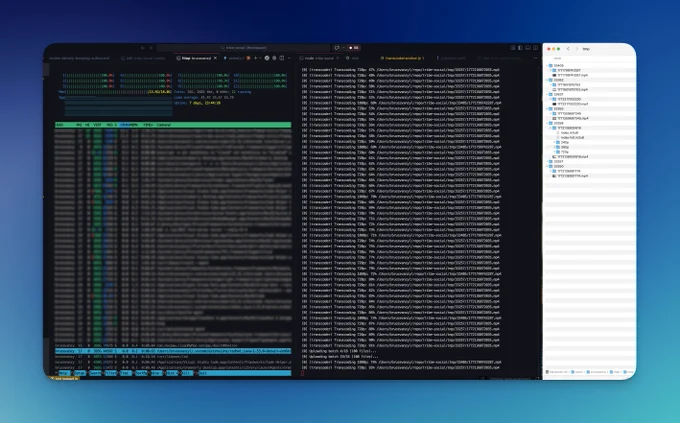Click Filter in the htop function bar
The height and width of the screenshot is (423, 680).
(x=110, y=373)
